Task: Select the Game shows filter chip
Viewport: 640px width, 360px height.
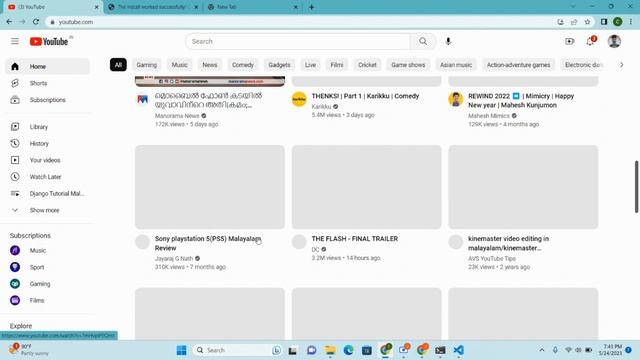Action: click(x=408, y=65)
